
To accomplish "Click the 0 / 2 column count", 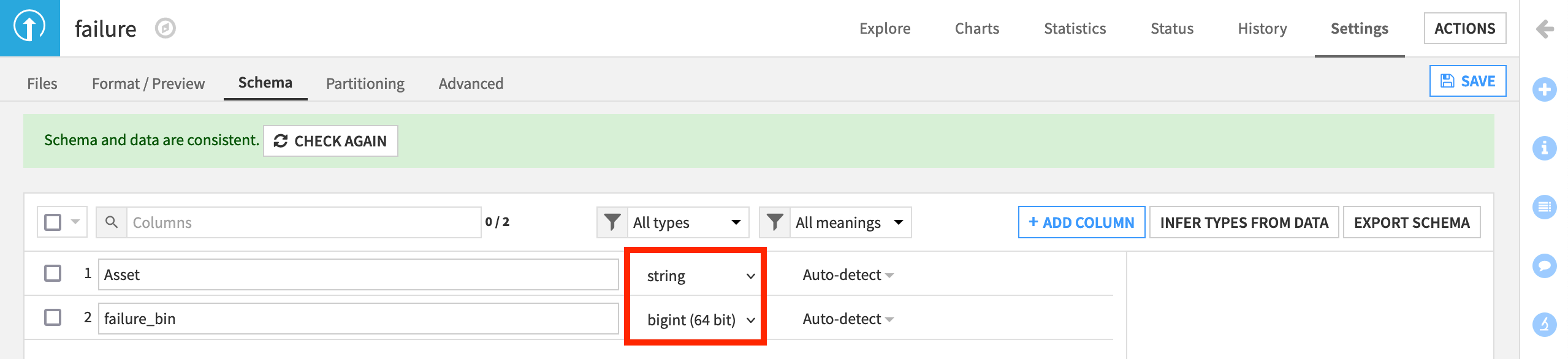I will click(497, 222).
